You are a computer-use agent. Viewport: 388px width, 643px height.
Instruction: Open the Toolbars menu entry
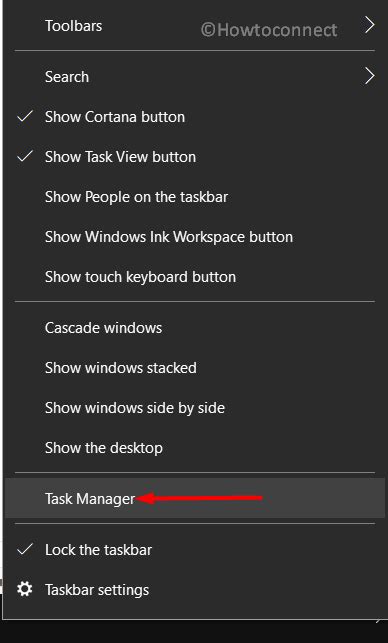[194, 26]
